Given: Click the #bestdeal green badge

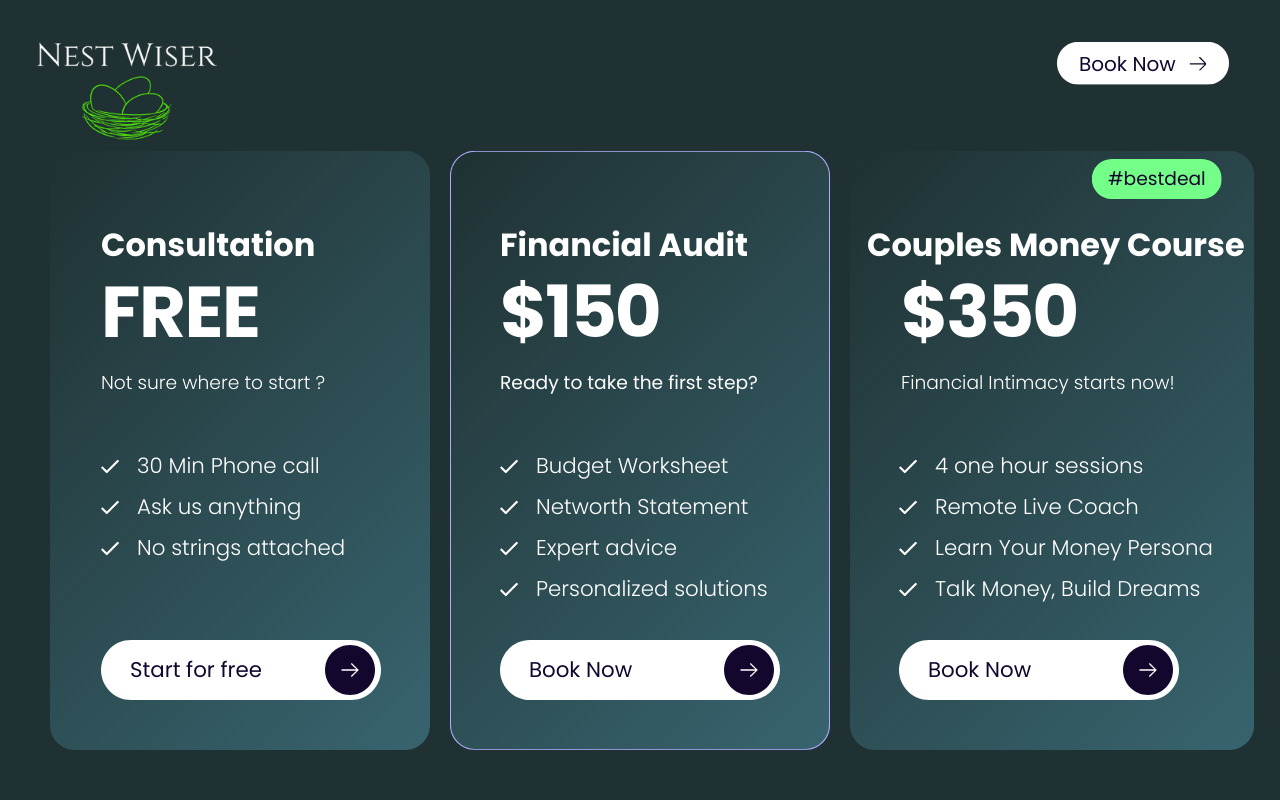Looking at the screenshot, I should point(1156,179).
